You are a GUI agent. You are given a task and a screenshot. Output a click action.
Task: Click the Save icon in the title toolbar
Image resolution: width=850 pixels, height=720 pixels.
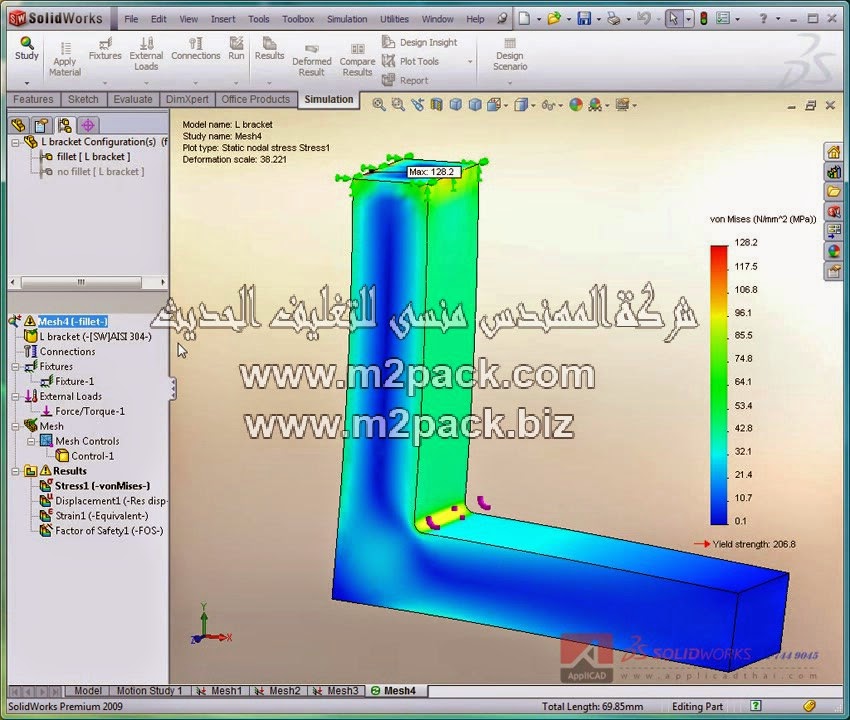584,19
